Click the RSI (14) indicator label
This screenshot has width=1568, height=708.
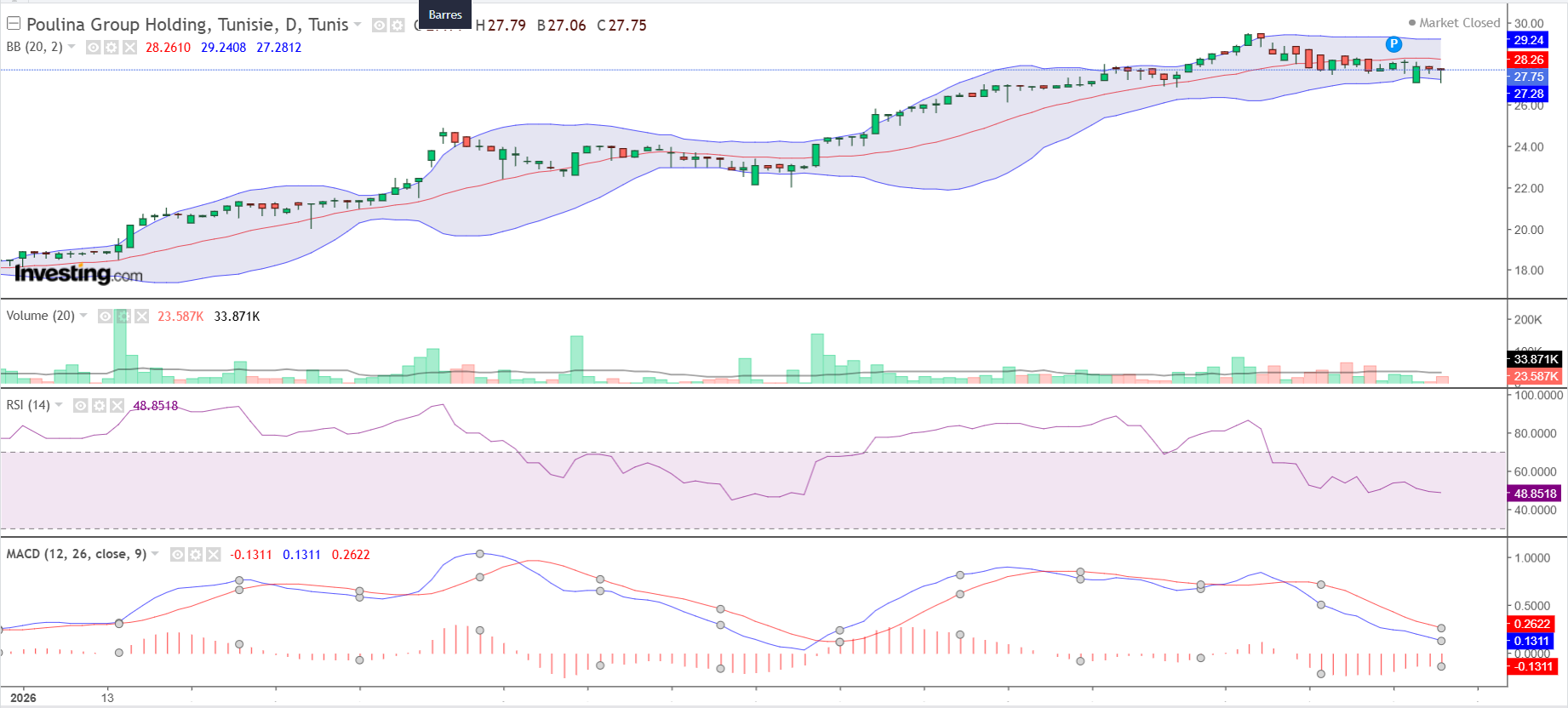coord(28,405)
